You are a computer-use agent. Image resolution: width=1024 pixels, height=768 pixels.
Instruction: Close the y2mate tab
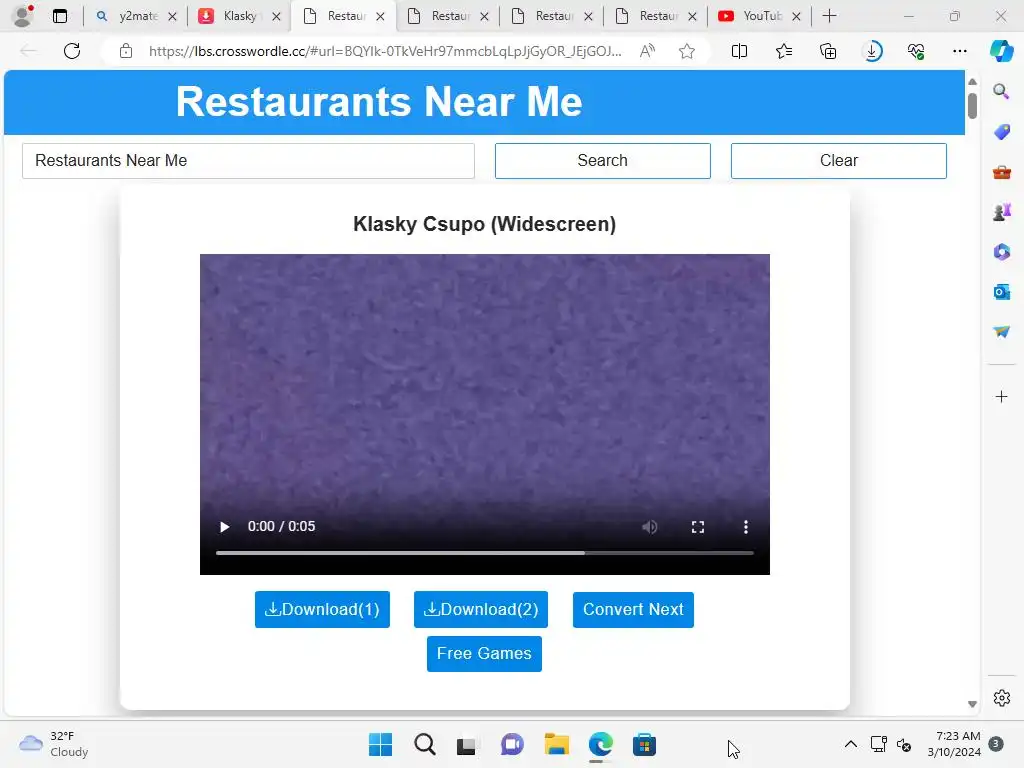pos(172,16)
